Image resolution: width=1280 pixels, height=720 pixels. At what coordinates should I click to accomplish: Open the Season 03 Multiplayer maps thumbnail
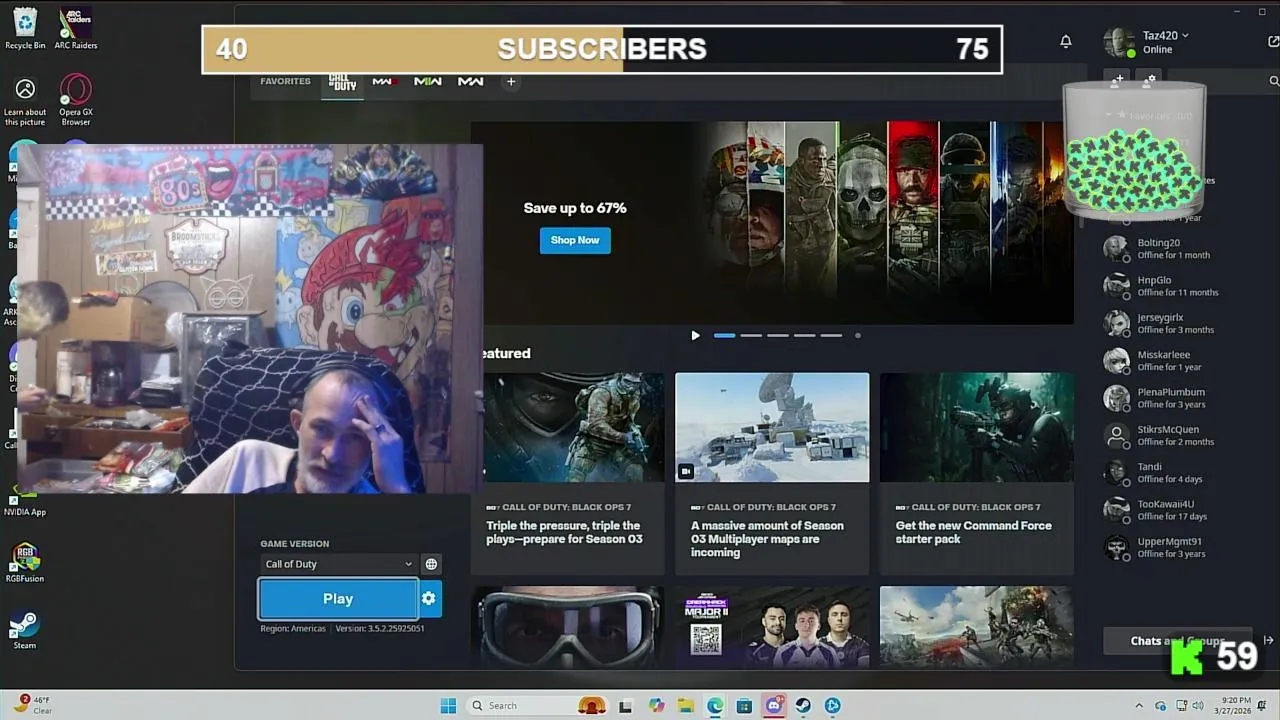(x=772, y=427)
